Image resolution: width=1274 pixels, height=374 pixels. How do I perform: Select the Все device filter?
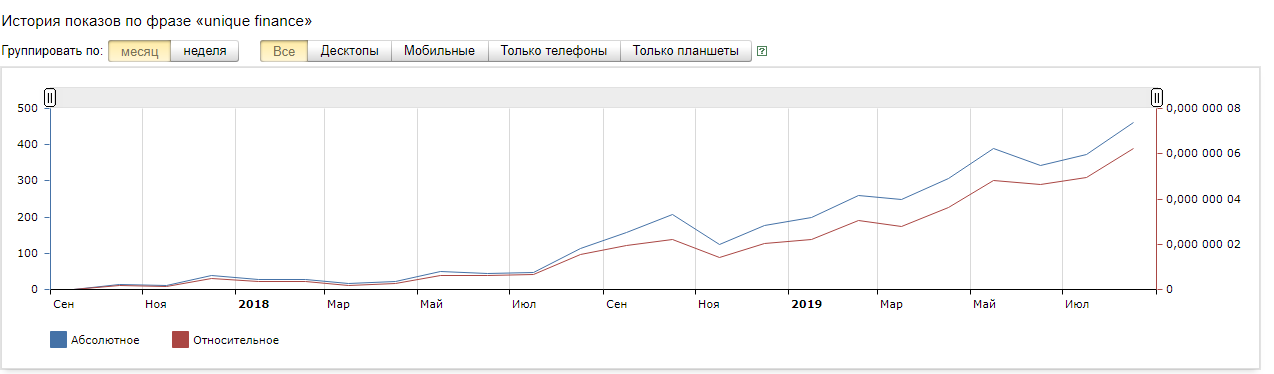click(x=284, y=51)
